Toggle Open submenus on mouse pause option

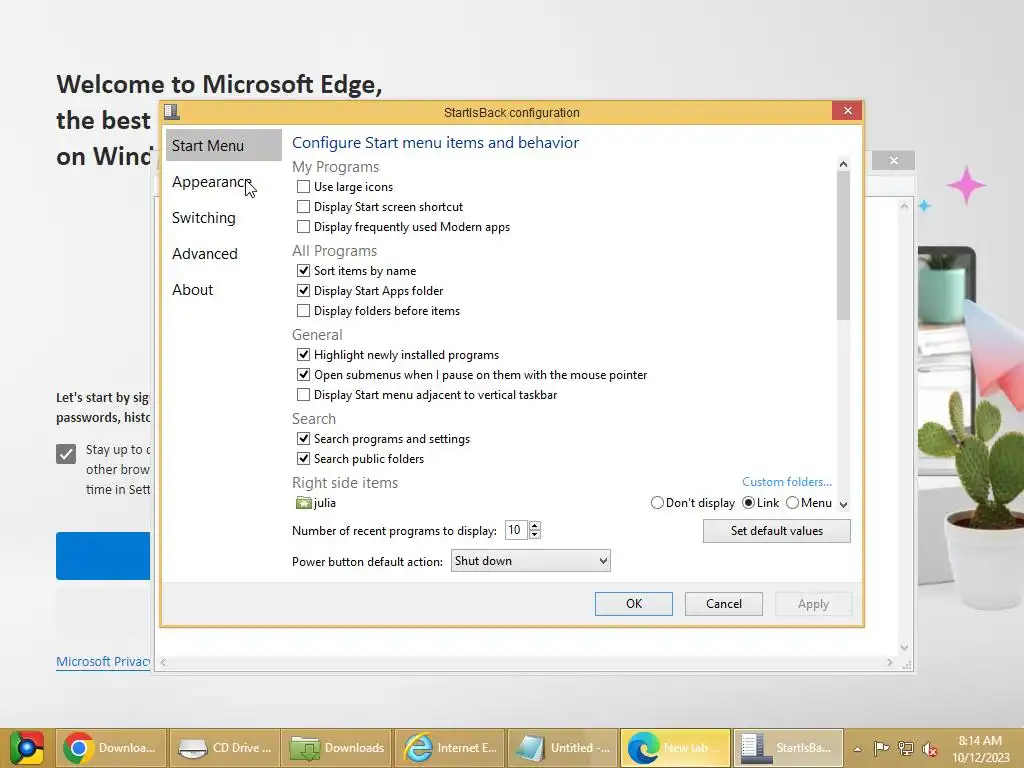point(303,375)
